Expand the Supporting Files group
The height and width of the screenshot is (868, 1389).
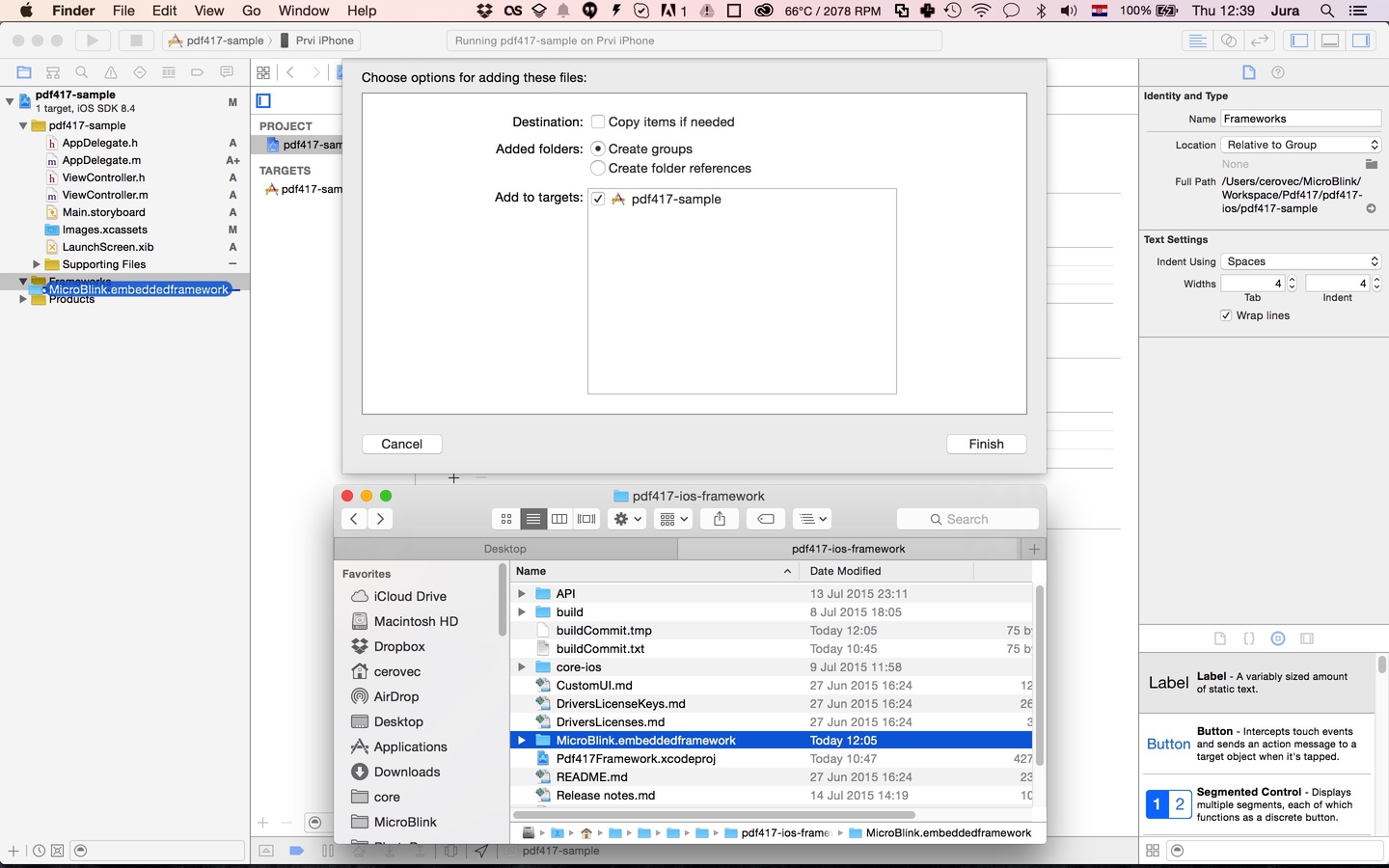pyautogui.click(x=37, y=264)
